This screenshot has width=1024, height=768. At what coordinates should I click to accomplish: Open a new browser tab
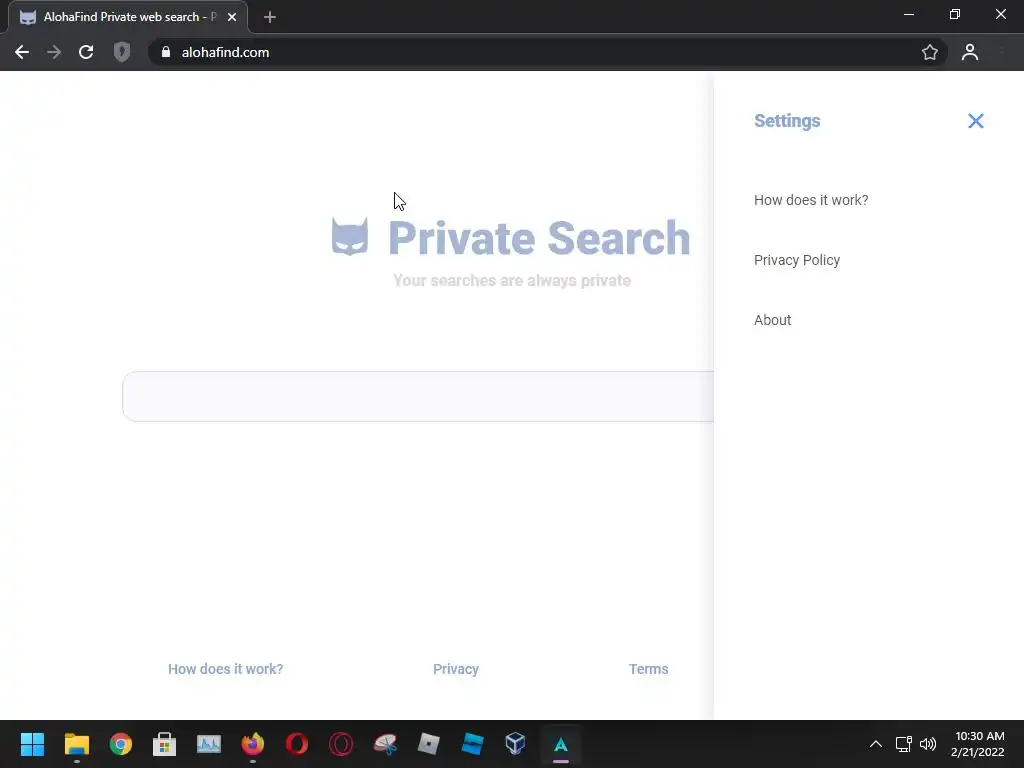270,17
